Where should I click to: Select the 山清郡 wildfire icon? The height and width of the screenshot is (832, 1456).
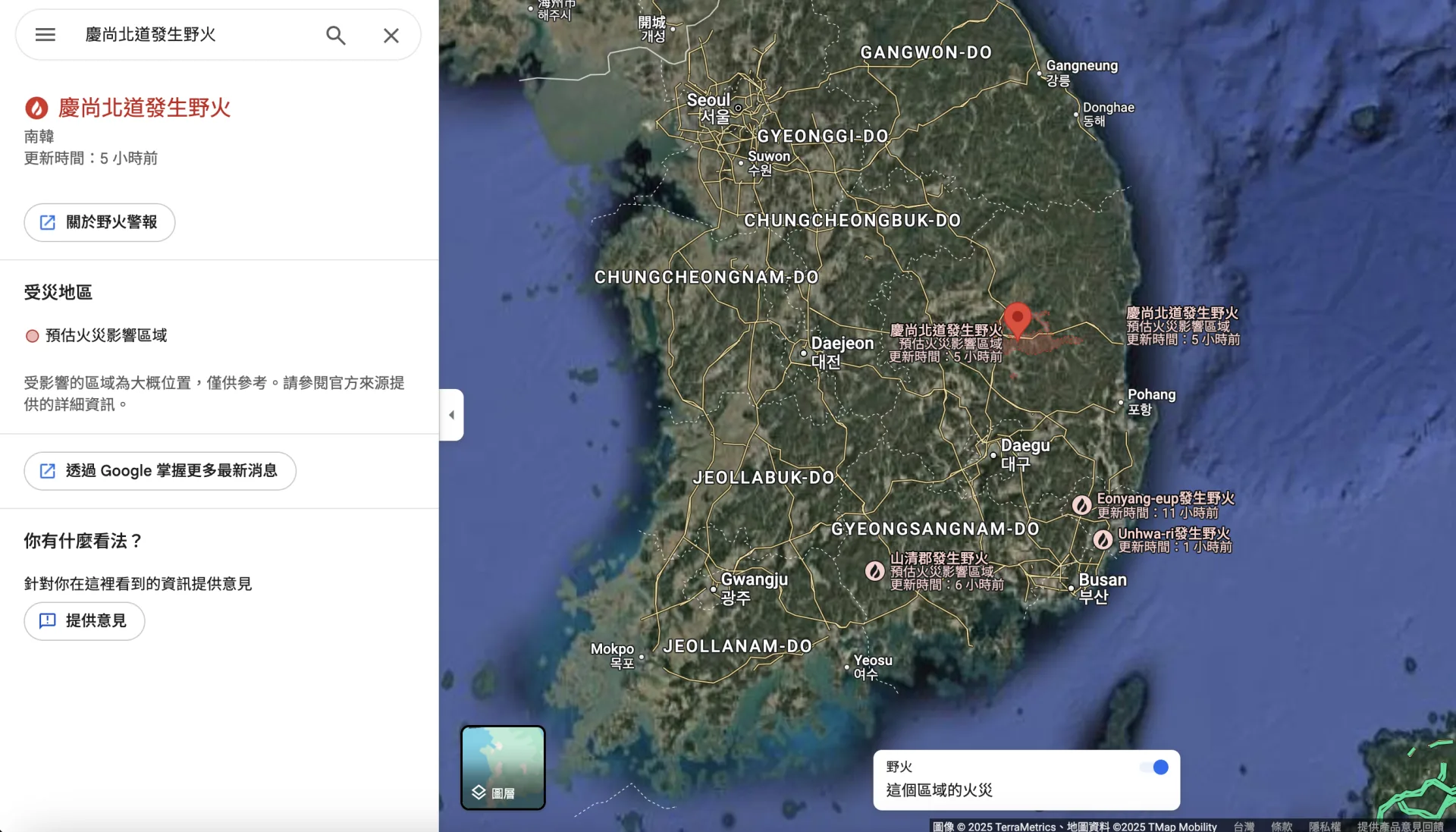point(875,571)
